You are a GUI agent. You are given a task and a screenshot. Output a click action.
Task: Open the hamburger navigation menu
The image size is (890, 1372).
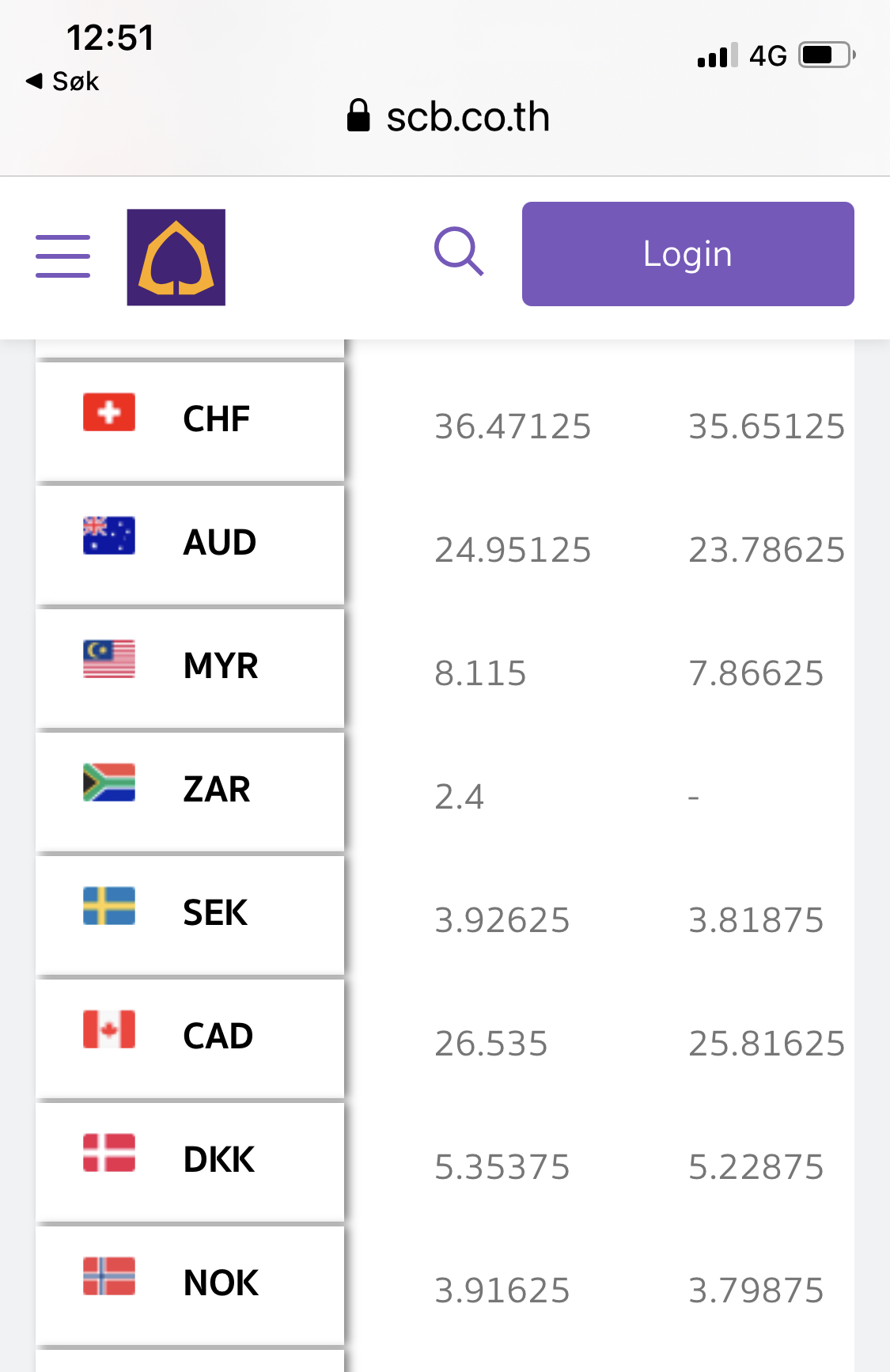point(62,256)
